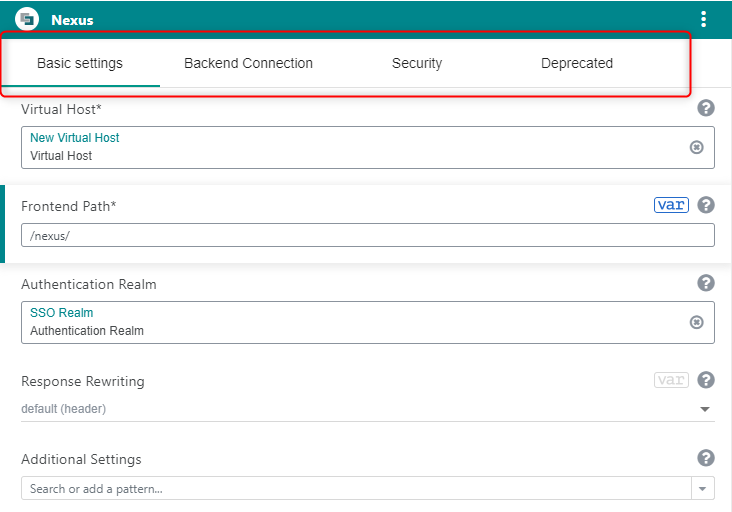Clear the New Virtual Host selection

697,147
